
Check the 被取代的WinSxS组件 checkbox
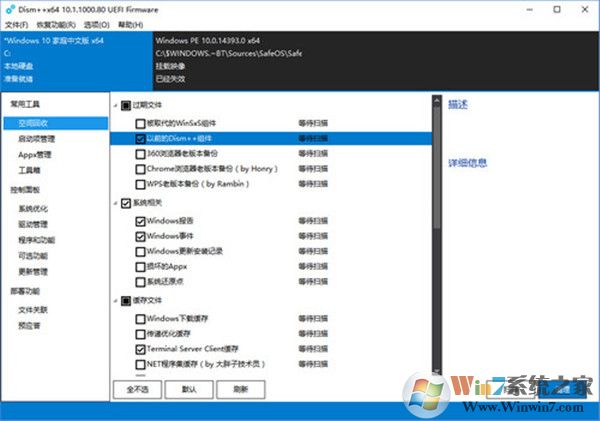click(x=140, y=124)
